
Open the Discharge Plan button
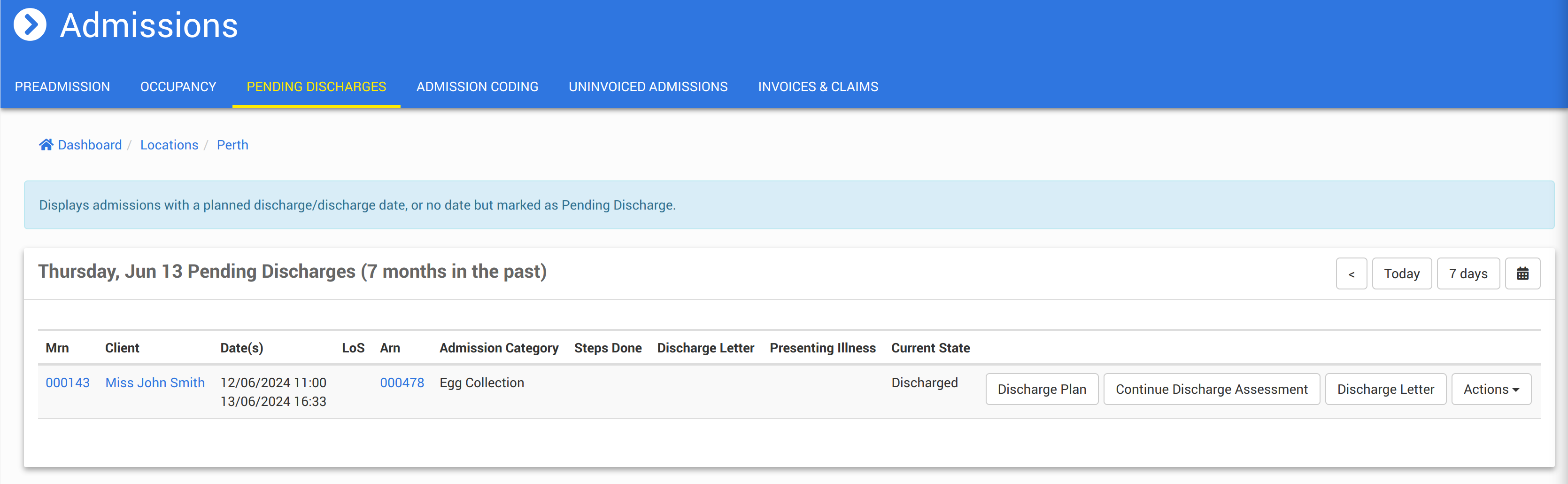click(1042, 390)
